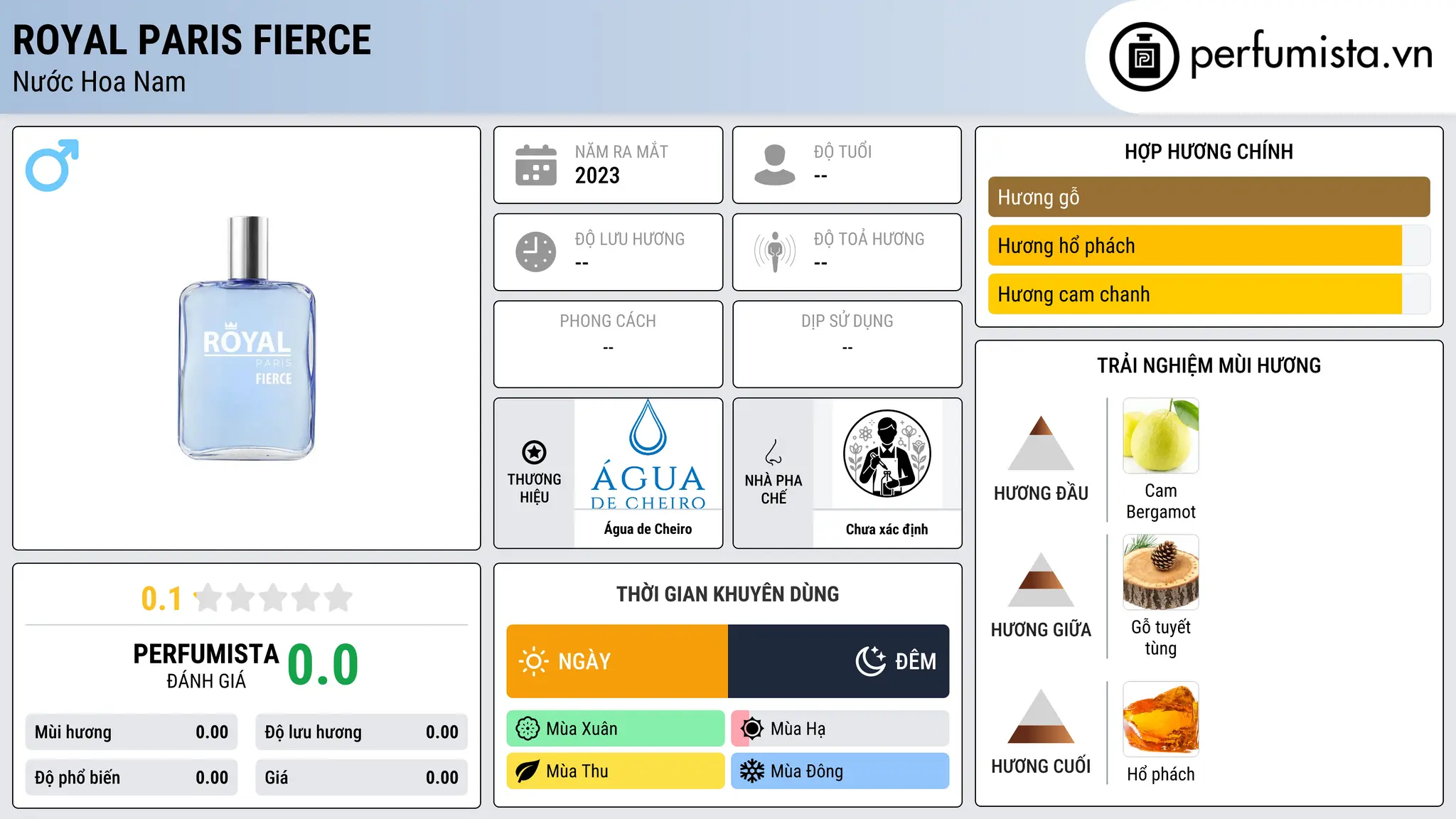Click the flower icon for Mùa Xuân
This screenshot has width=1456, height=819.
[528, 729]
